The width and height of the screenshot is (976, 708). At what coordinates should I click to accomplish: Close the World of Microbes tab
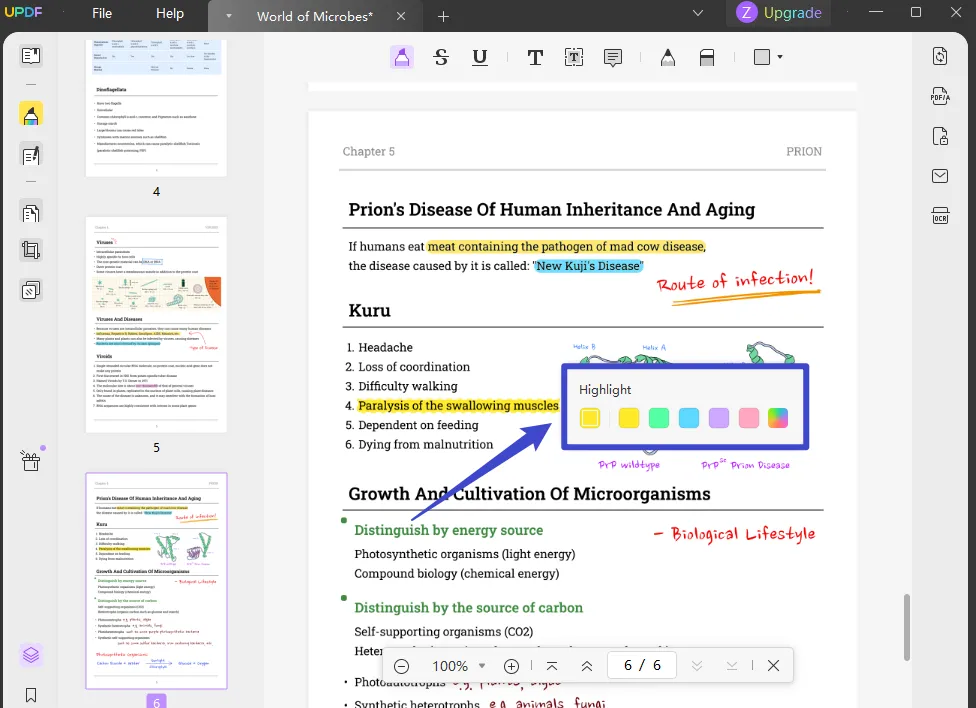(x=401, y=16)
